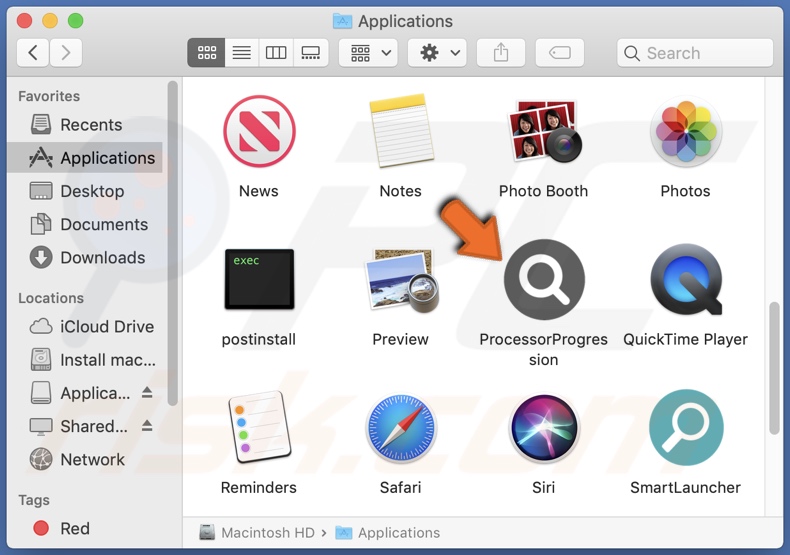
Task: Eject the Applica... volume
Action: [x=147, y=392]
